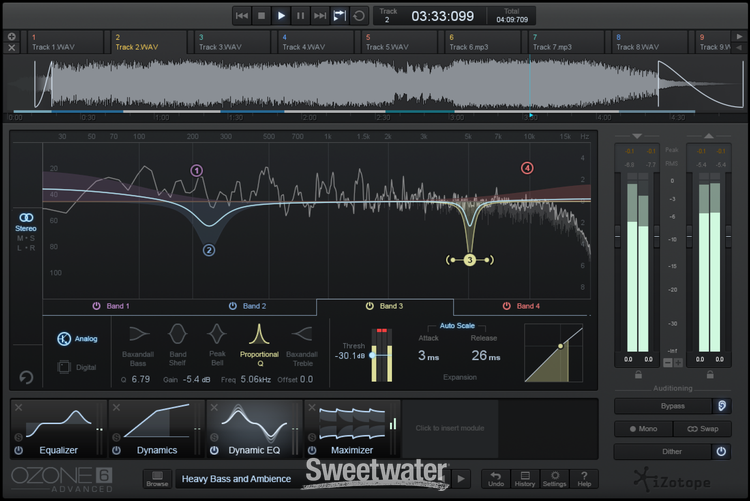
Task: Click the Freq value 5.06kHz
Action: pos(255,379)
